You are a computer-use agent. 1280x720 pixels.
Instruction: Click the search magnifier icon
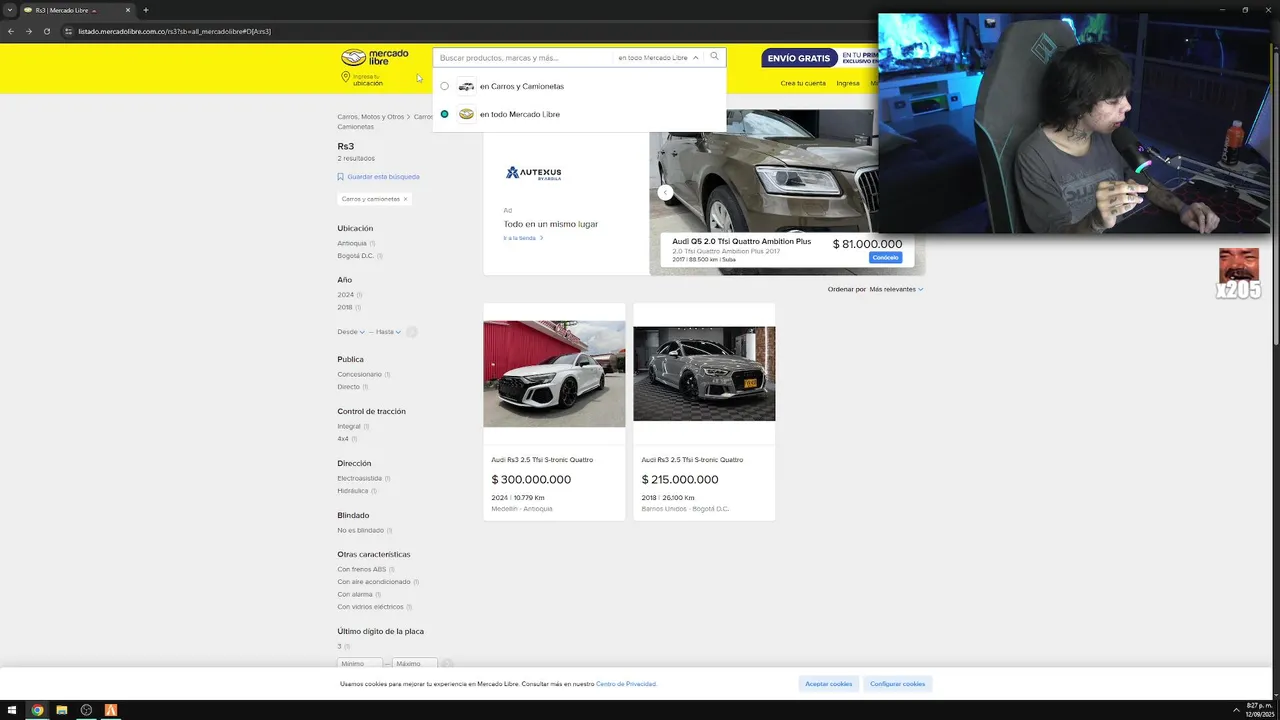[x=714, y=57]
